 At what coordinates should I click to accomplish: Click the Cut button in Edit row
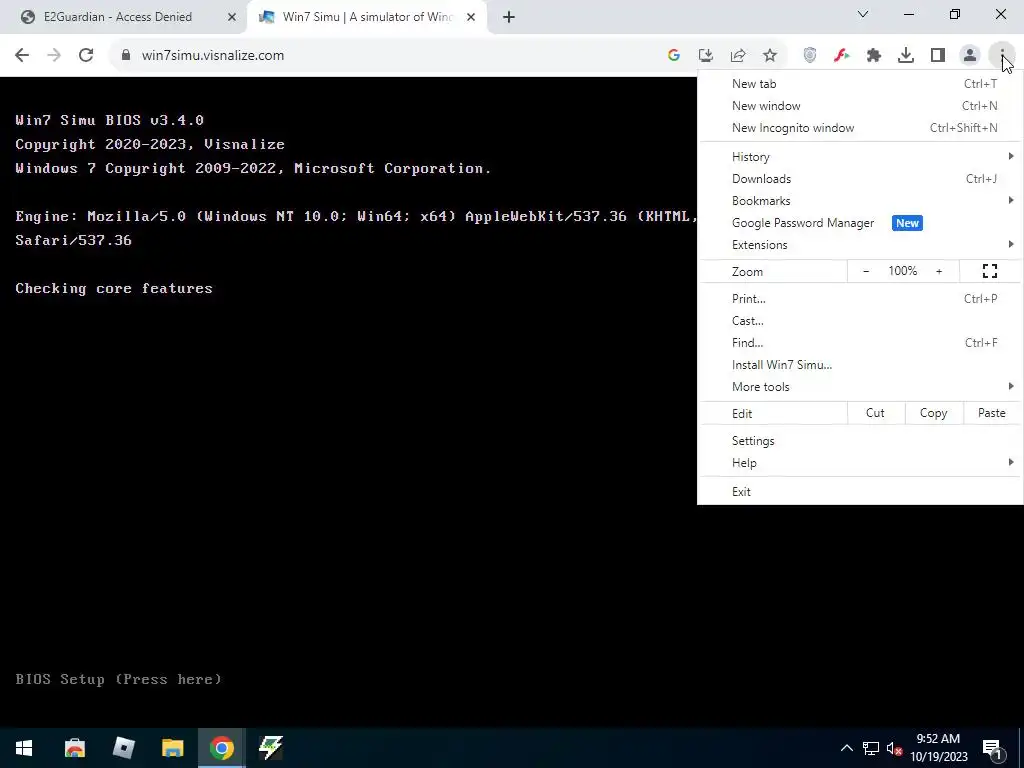pos(875,413)
